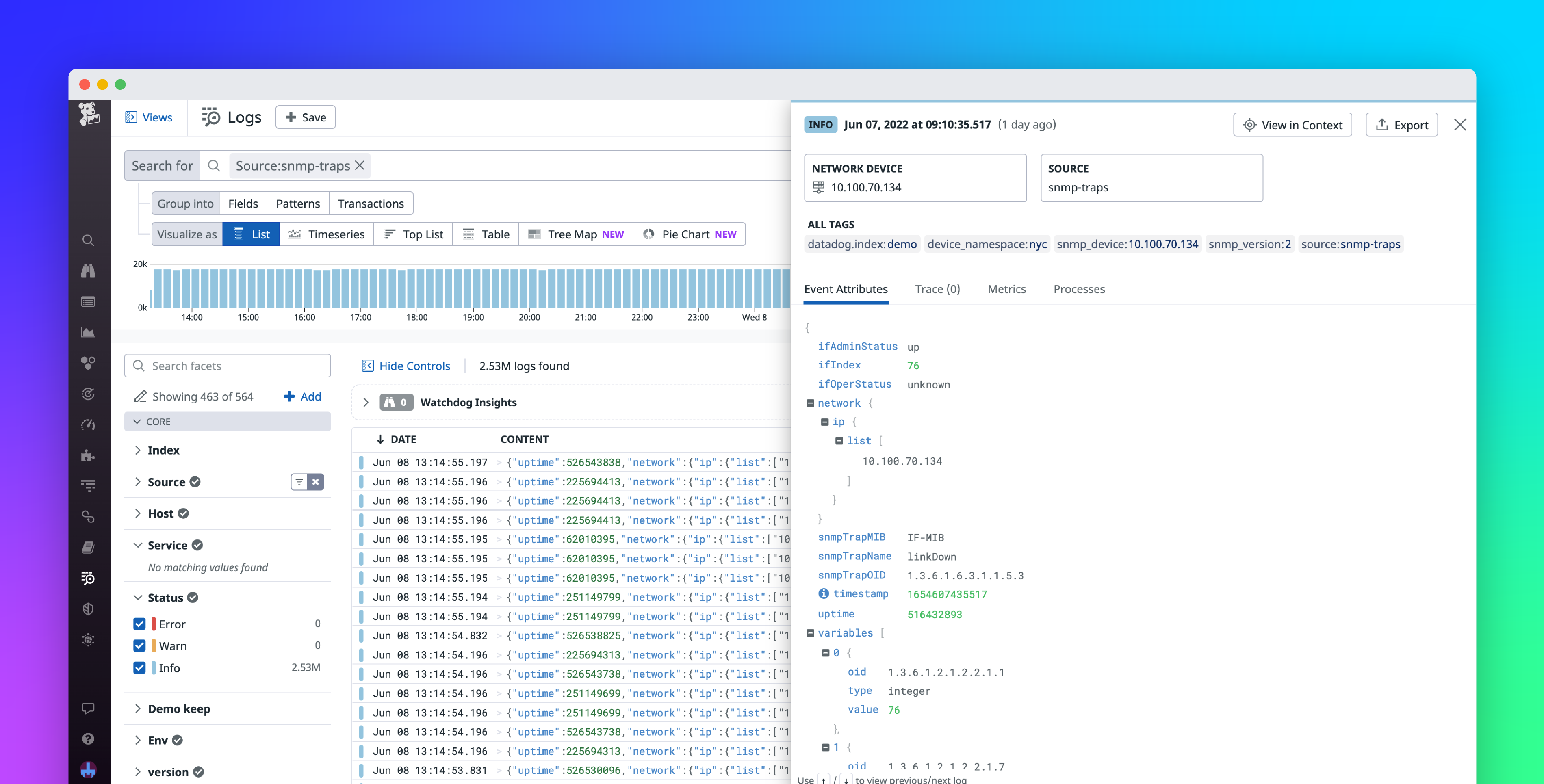
Task: Select the Logs icon in the sidebar
Action: (88, 578)
